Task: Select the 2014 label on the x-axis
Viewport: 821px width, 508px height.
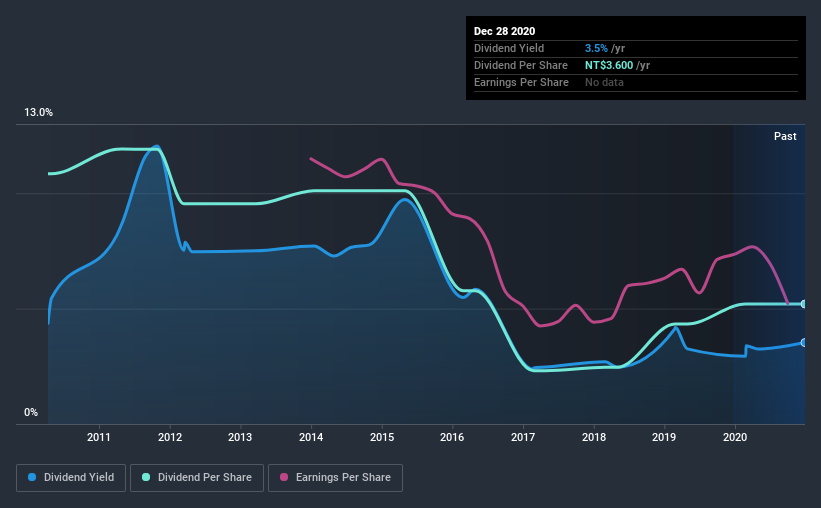Action: click(311, 437)
